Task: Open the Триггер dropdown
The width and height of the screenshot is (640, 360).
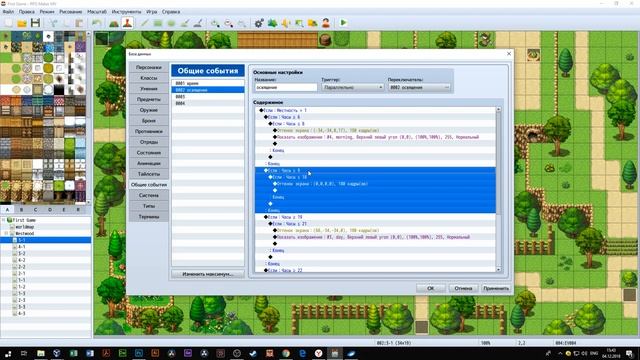Action: coord(353,87)
